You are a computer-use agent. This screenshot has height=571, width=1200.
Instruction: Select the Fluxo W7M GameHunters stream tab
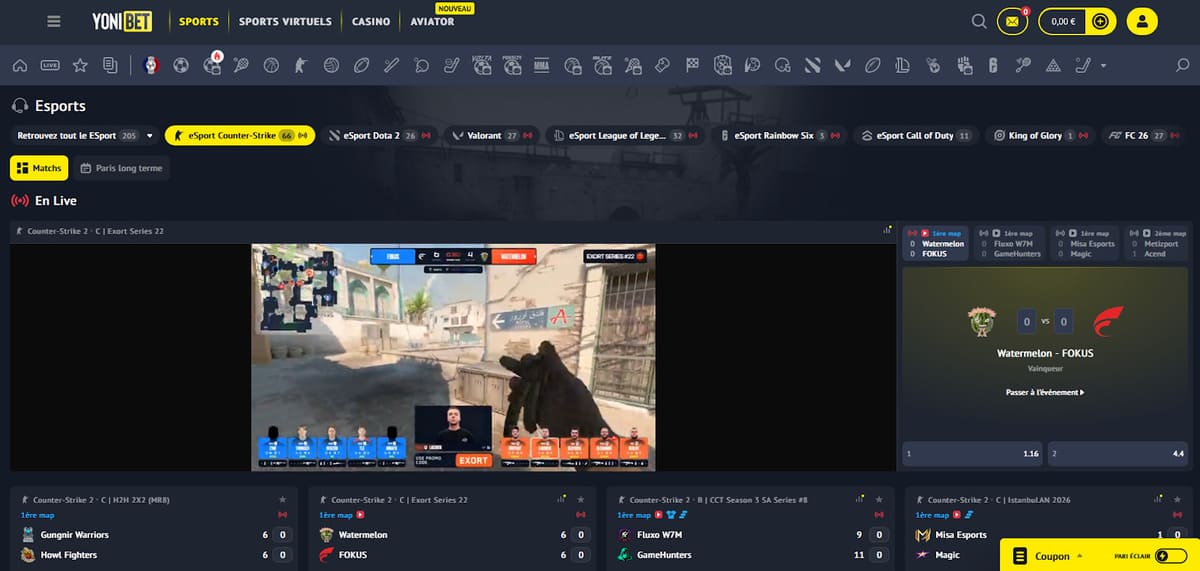tap(1010, 243)
